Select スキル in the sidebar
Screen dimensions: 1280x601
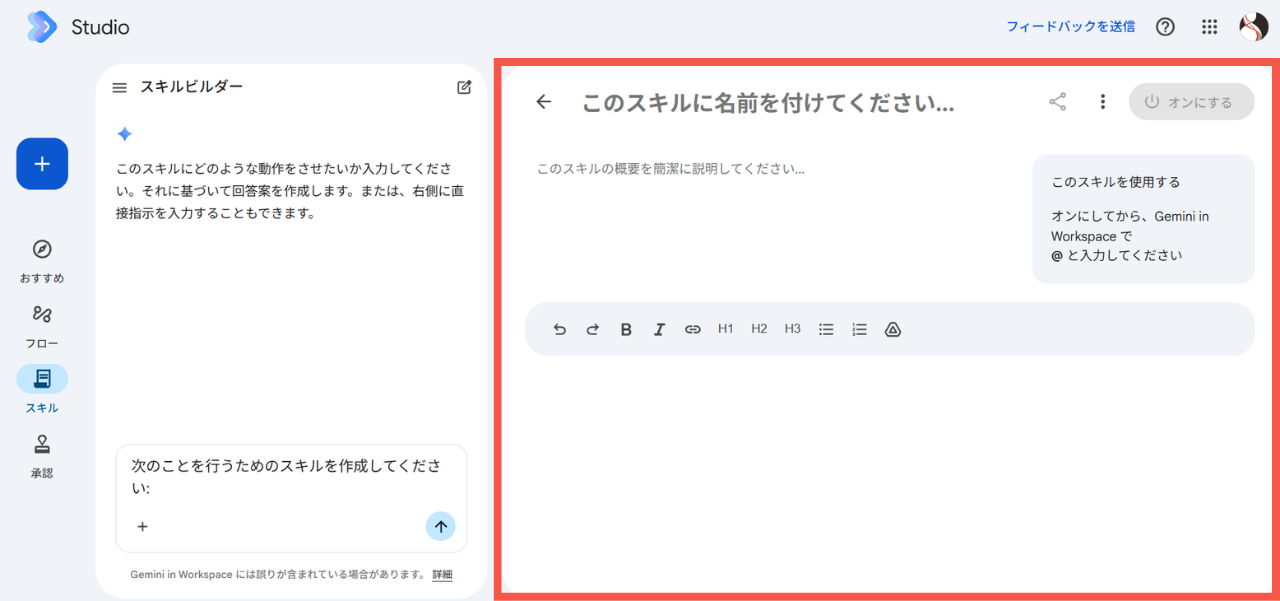pyautogui.click(x=42, y=391)
